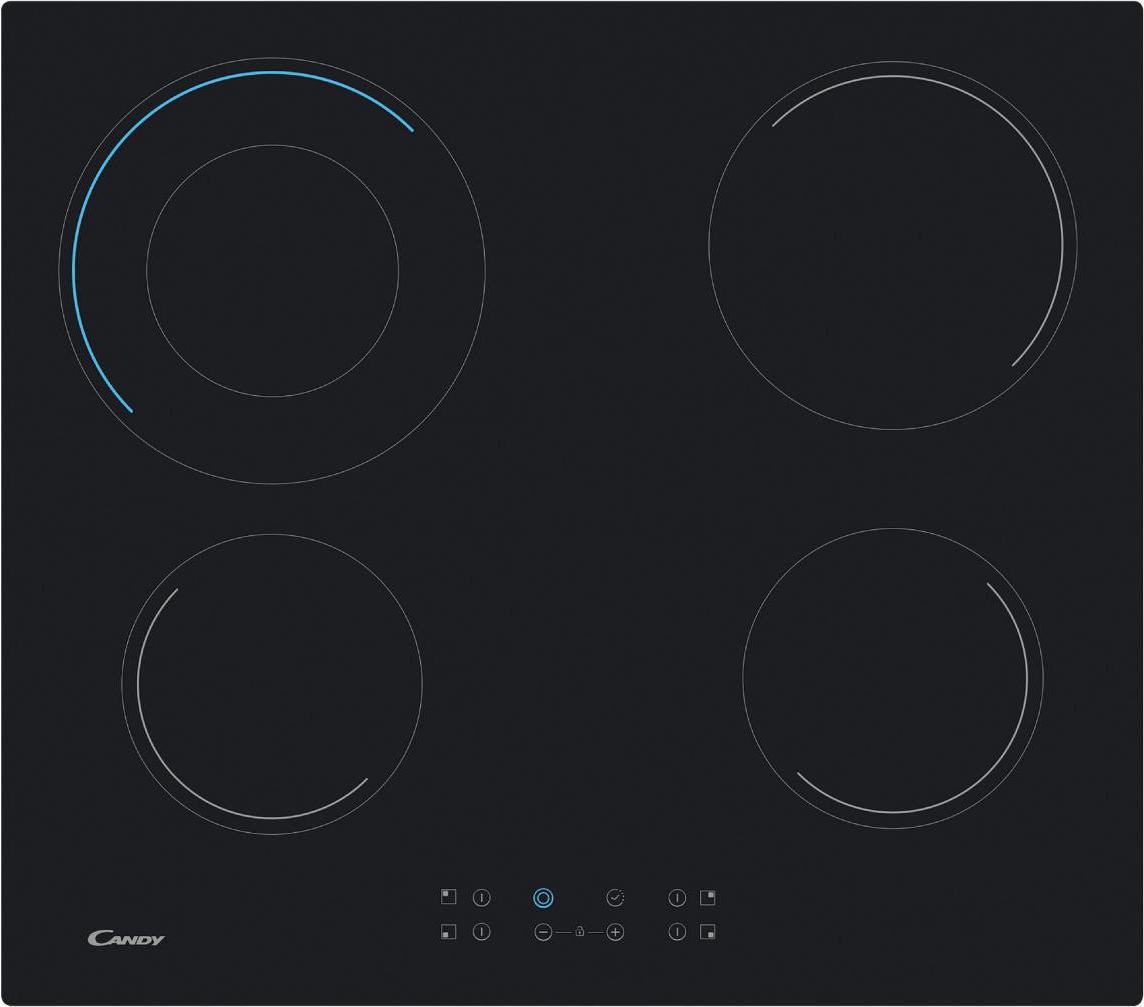Tap the timer clock icon
Viewport: 1144px width, 1007px height.
pos(615,898)
